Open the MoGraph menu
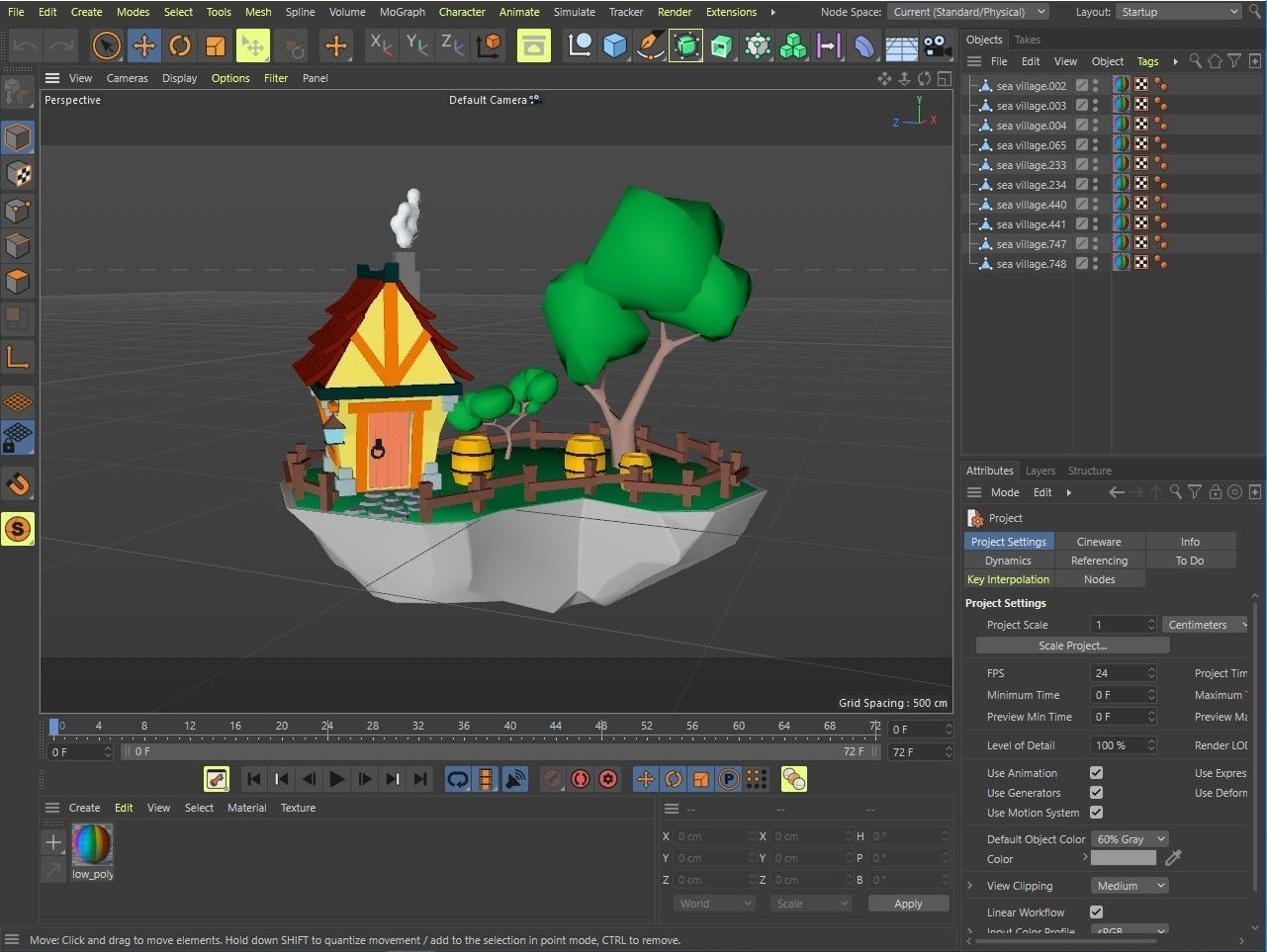This screenshot has width=1267, height=952. [x=403, y=12]
